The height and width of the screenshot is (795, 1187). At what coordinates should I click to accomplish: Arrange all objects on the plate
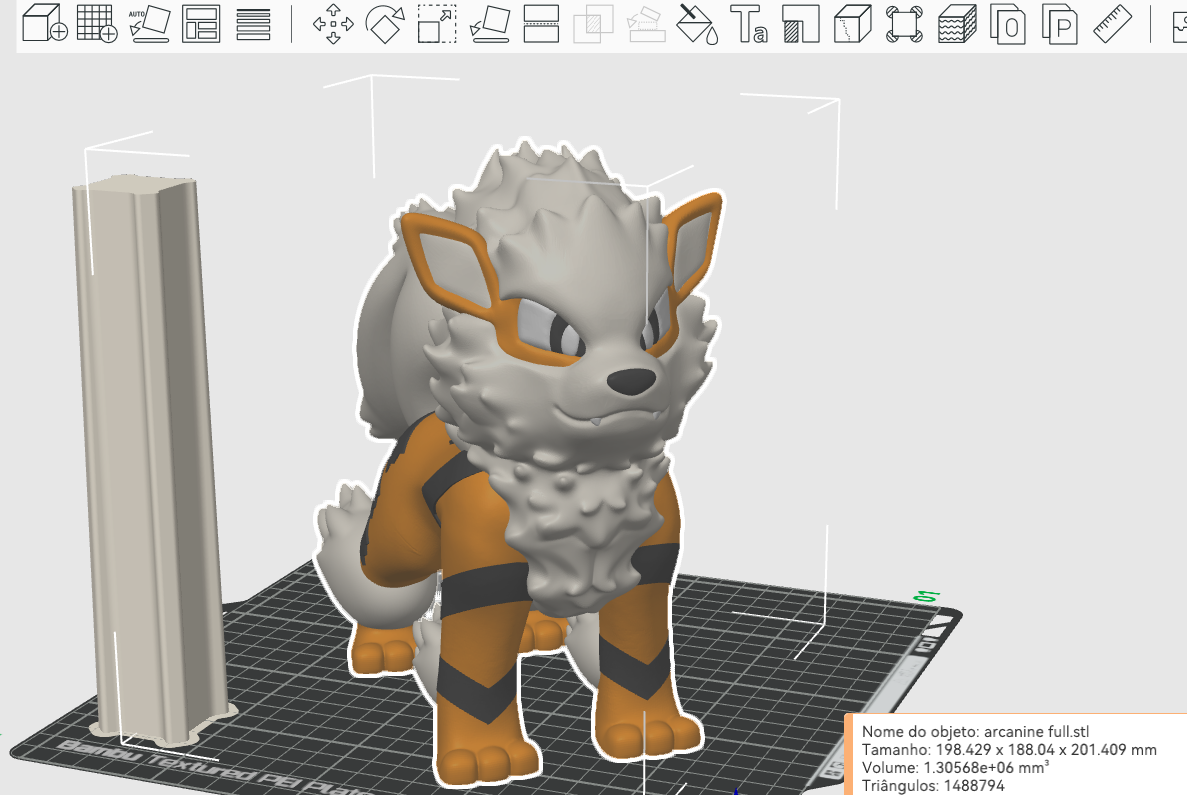(201, 23)
